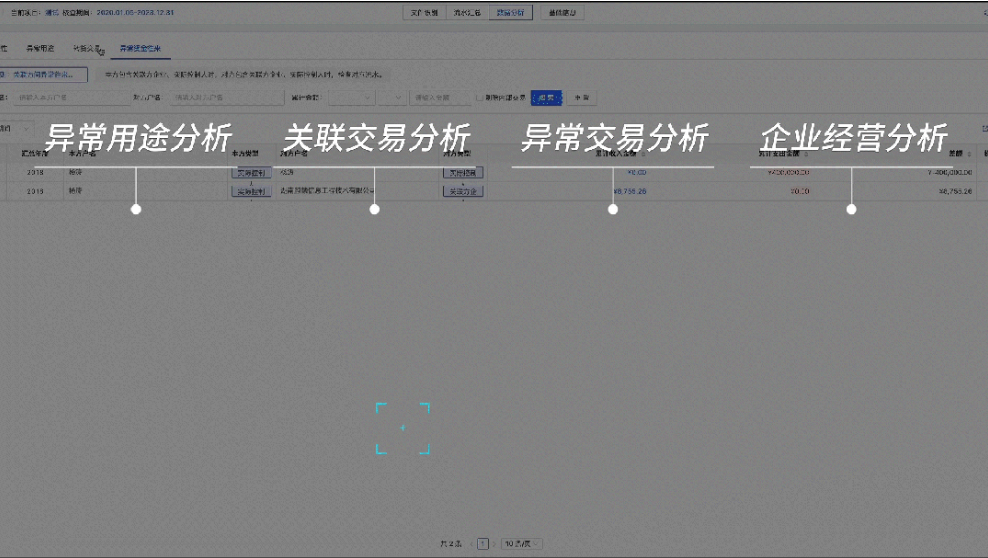Switch to the 流水汇总 top tab
The image size is (988, 558).
(468, 13)
